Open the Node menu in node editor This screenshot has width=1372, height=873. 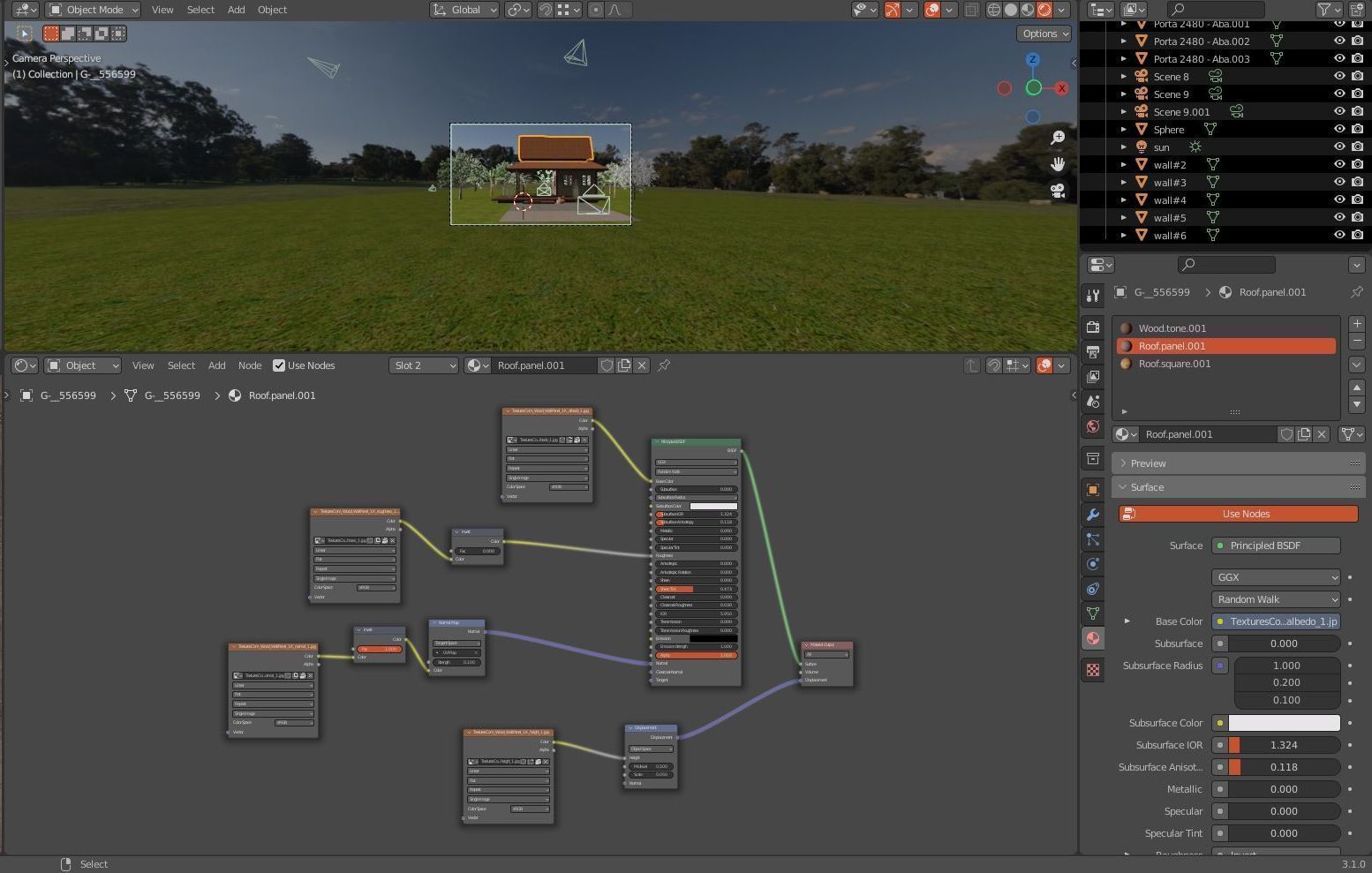[250, 365]
